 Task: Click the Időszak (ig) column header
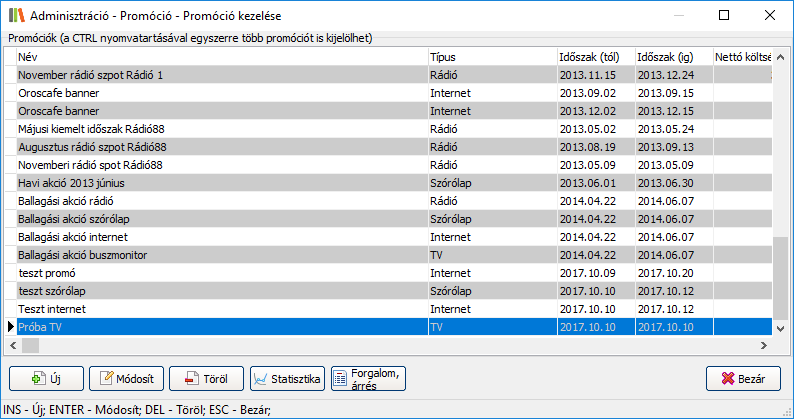[x=671, y=56]
